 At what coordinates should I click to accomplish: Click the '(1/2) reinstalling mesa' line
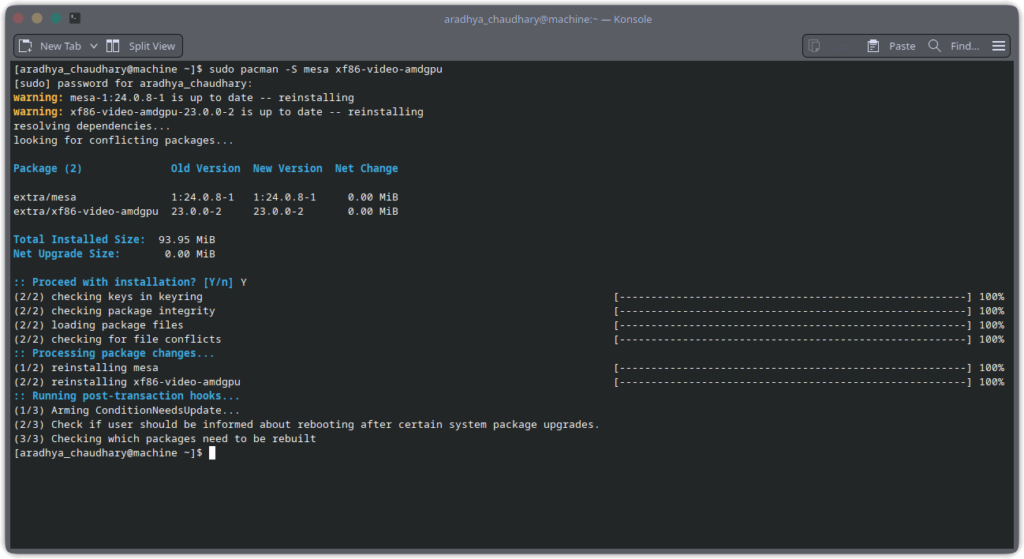[86, 368]
